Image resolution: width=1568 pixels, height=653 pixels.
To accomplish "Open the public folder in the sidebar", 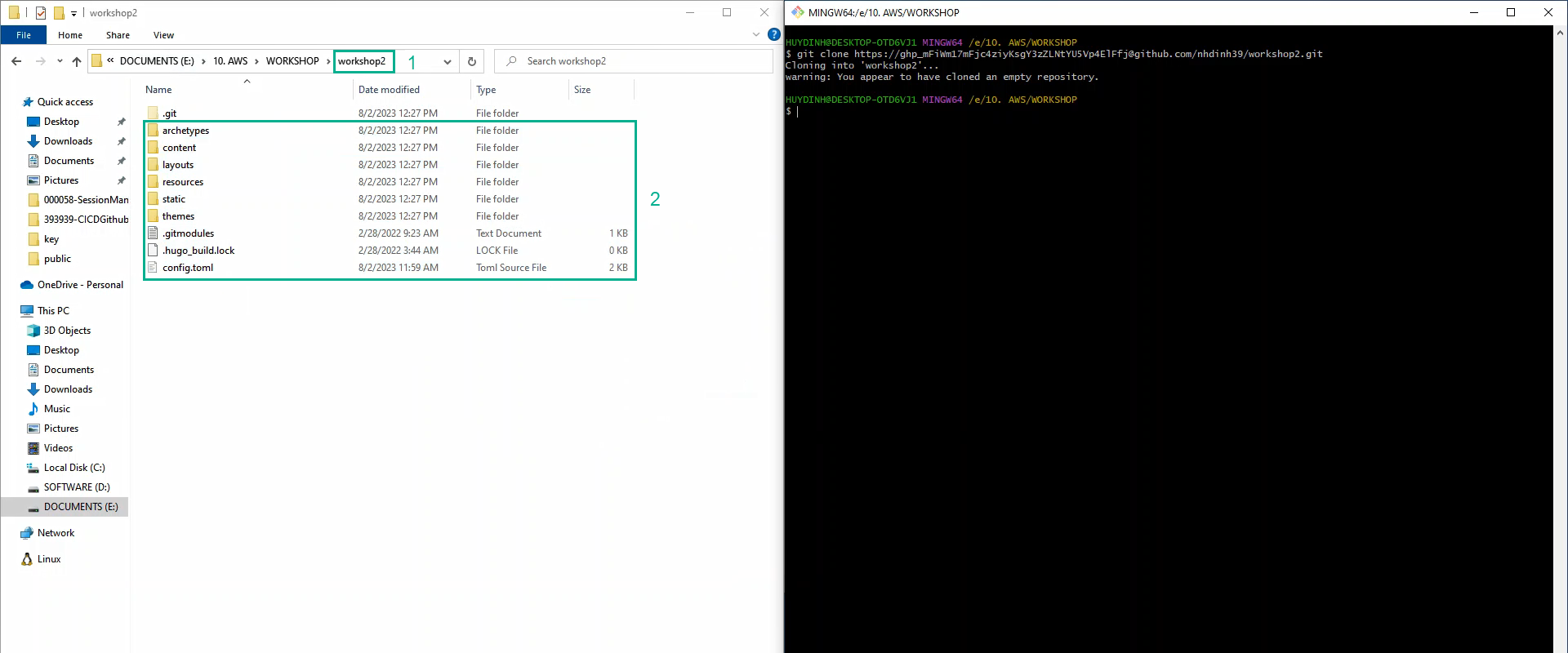I will (x=57, y=259).
